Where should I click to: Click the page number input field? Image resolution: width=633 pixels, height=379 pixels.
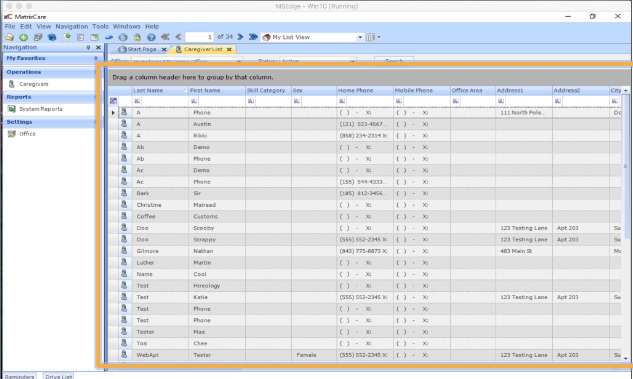click(x=199, y=37)
